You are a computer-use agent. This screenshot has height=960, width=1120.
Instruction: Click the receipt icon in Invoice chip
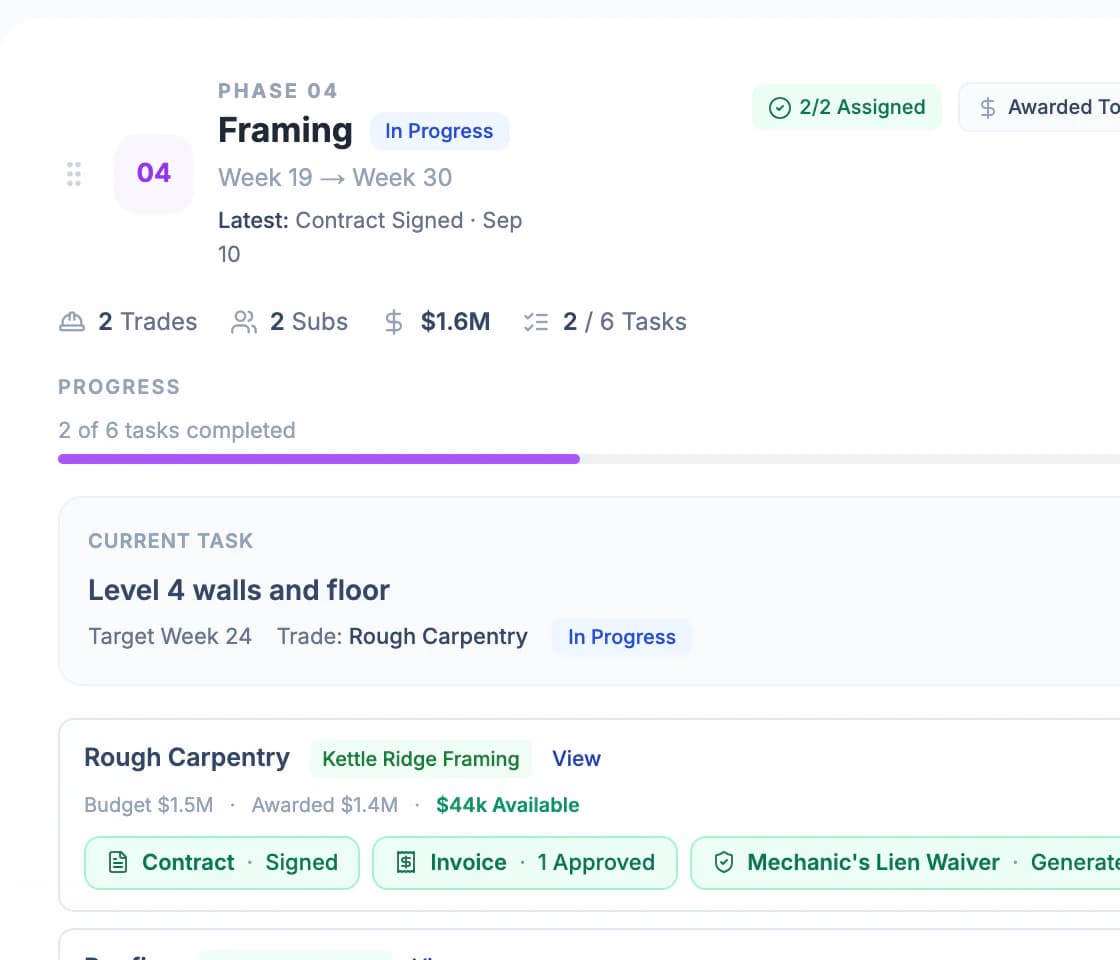point(406,863)
